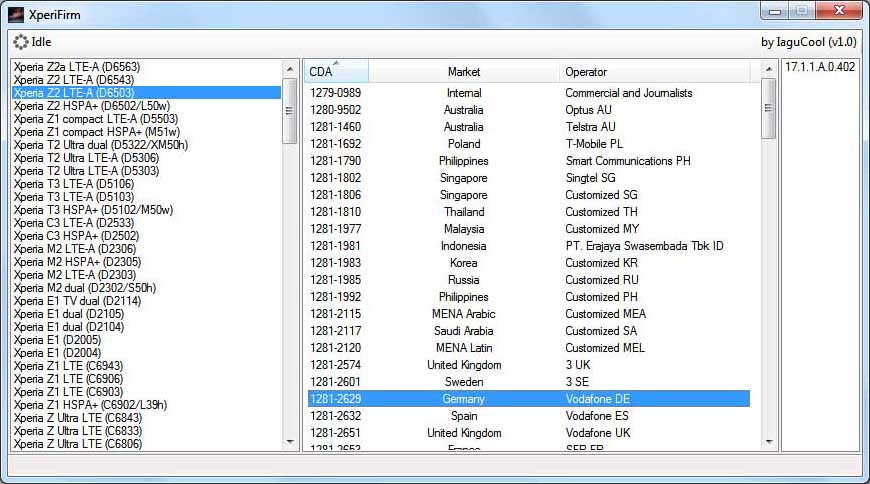Select Xperia Z2 HSPA+ (D6502/L50w) device
The width and height of the screenshot is (870, 484).
(147, 106)
